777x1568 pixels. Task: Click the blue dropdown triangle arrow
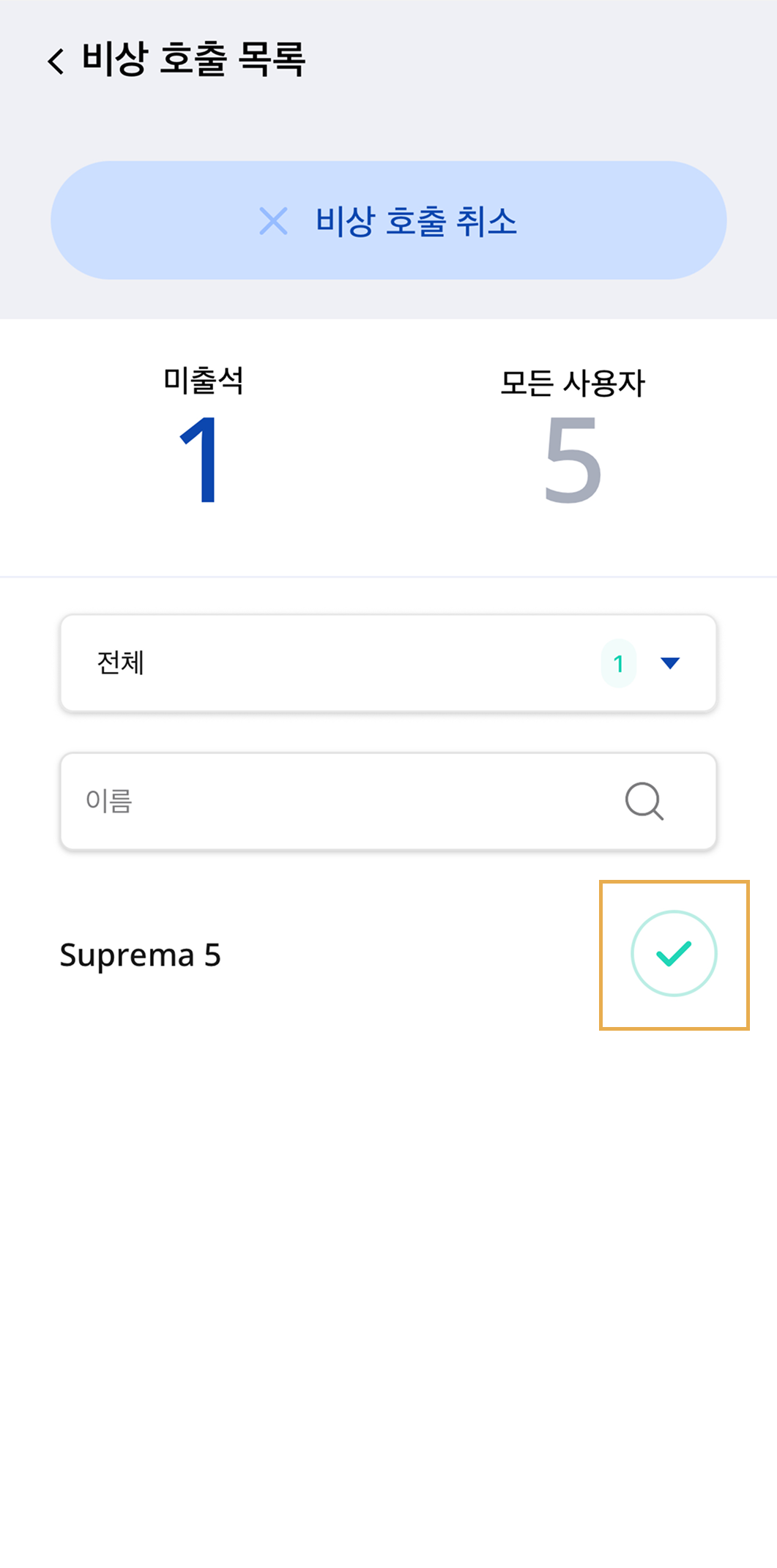tap(670, 663)
